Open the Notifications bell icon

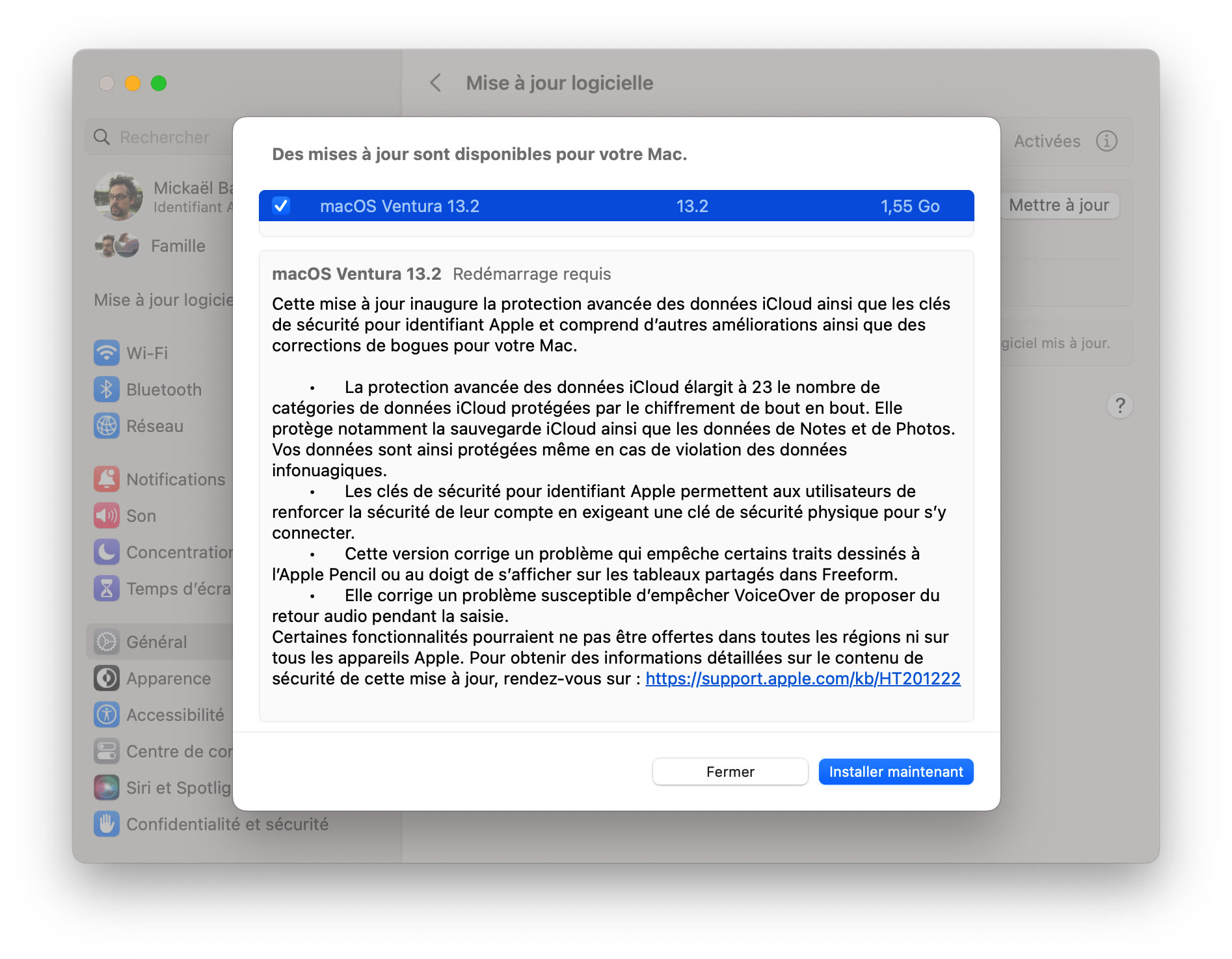[x=107, y=479]
